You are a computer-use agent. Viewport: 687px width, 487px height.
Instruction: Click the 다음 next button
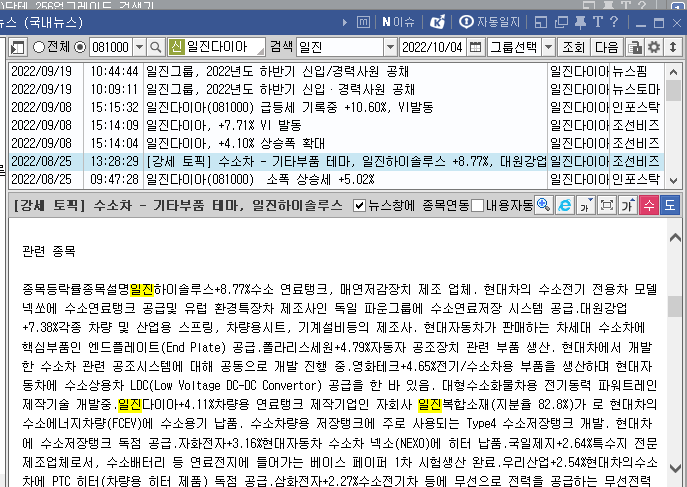(x=606, y=47)
